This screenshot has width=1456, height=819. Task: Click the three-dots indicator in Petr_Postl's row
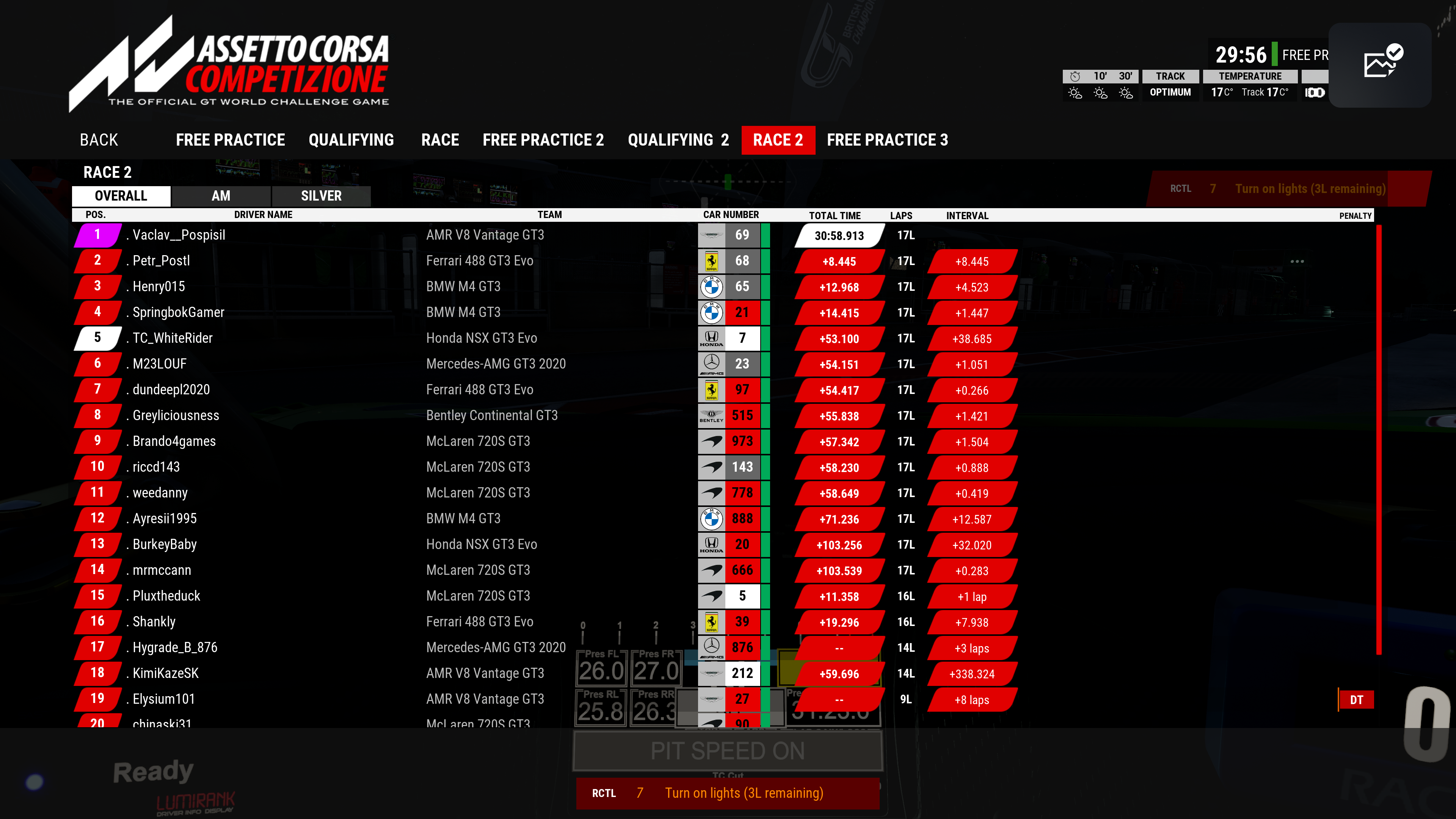1297,261
